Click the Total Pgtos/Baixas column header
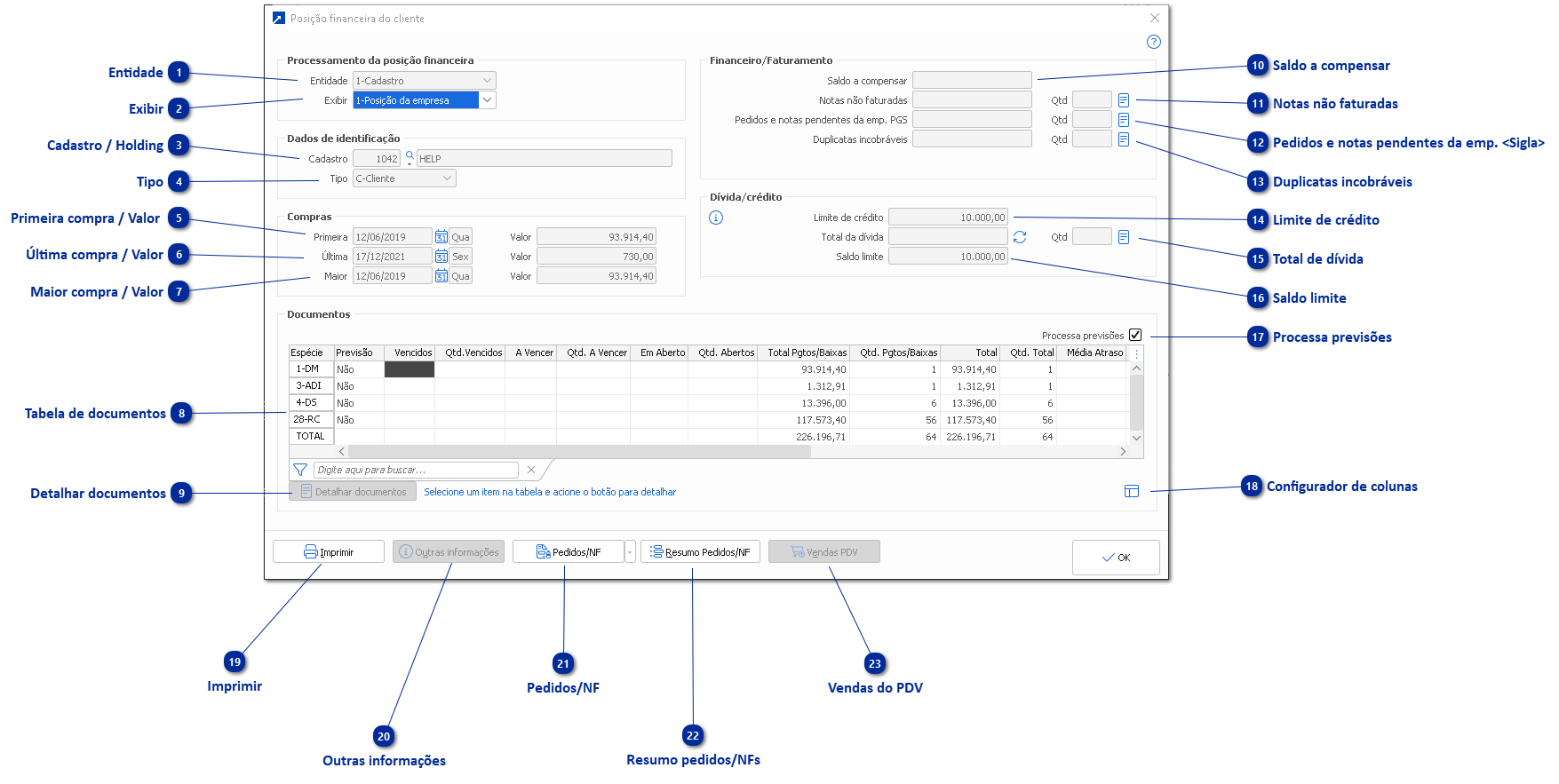Image resolution: width=1559 pixels, height=784 pixels. (804, 353)
